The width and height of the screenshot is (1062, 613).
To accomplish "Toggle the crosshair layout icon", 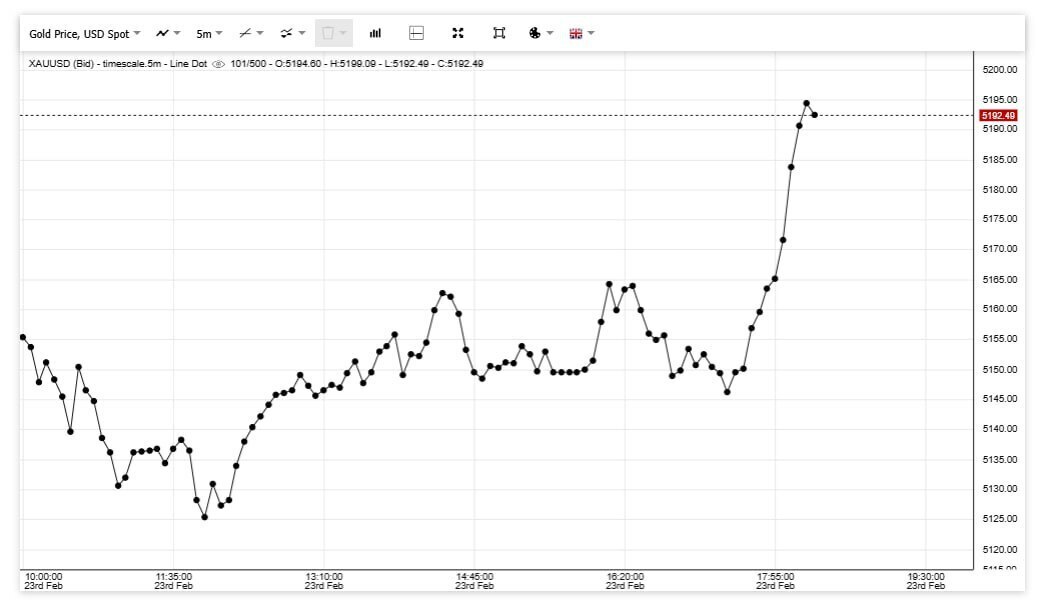I will pos(417,34).
